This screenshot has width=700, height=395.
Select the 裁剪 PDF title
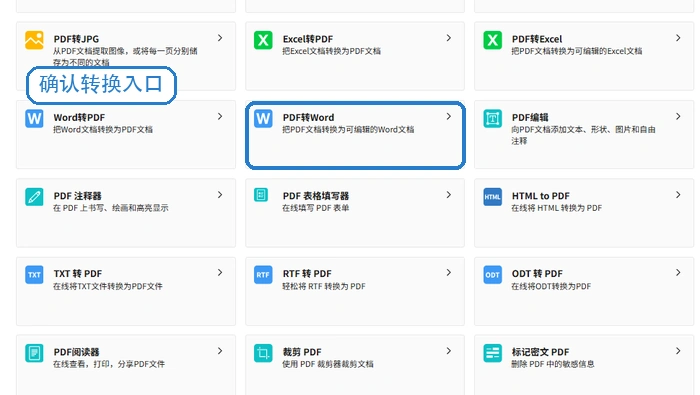(x=302, y=352)
